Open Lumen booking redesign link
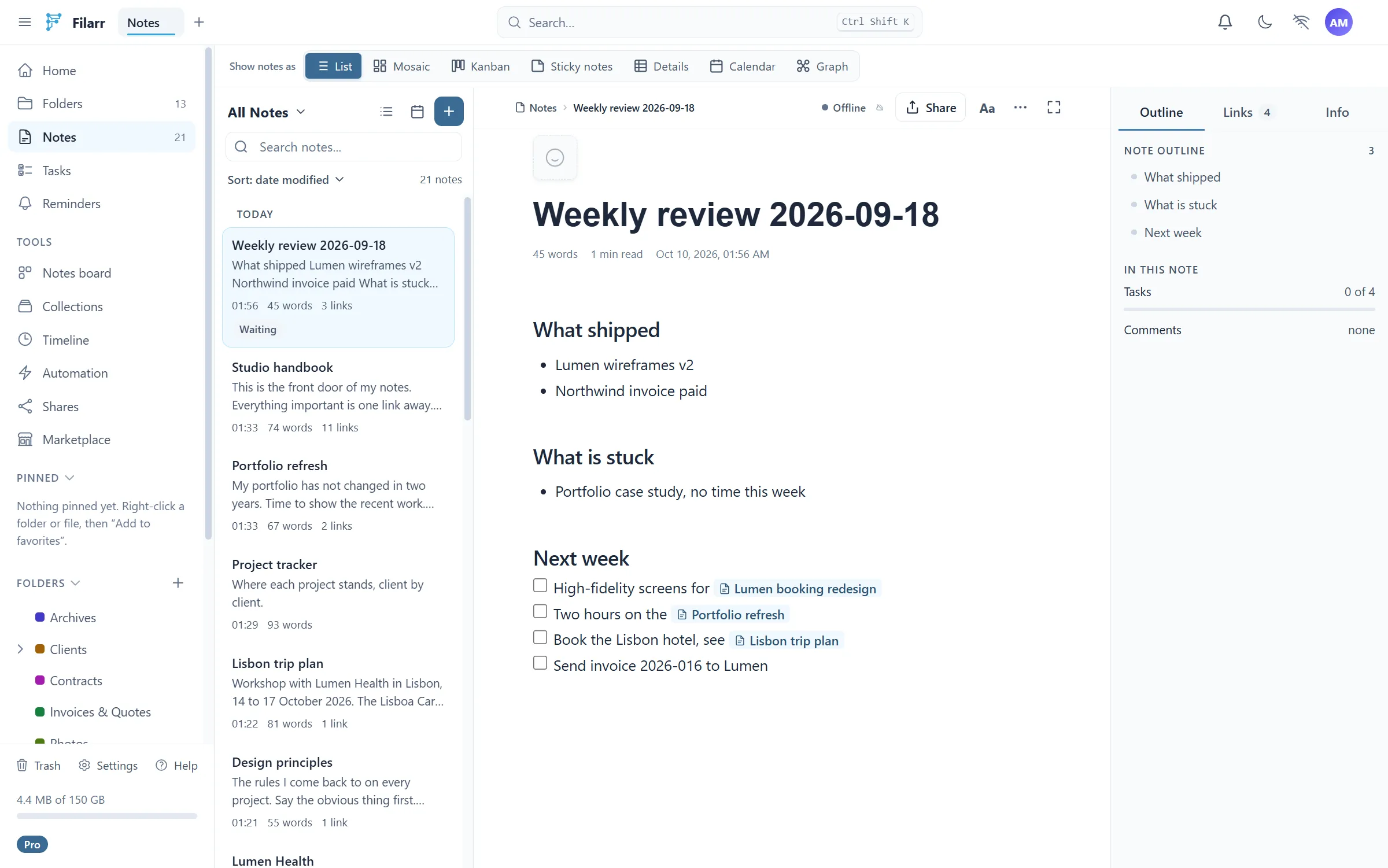 coord(798,589)
